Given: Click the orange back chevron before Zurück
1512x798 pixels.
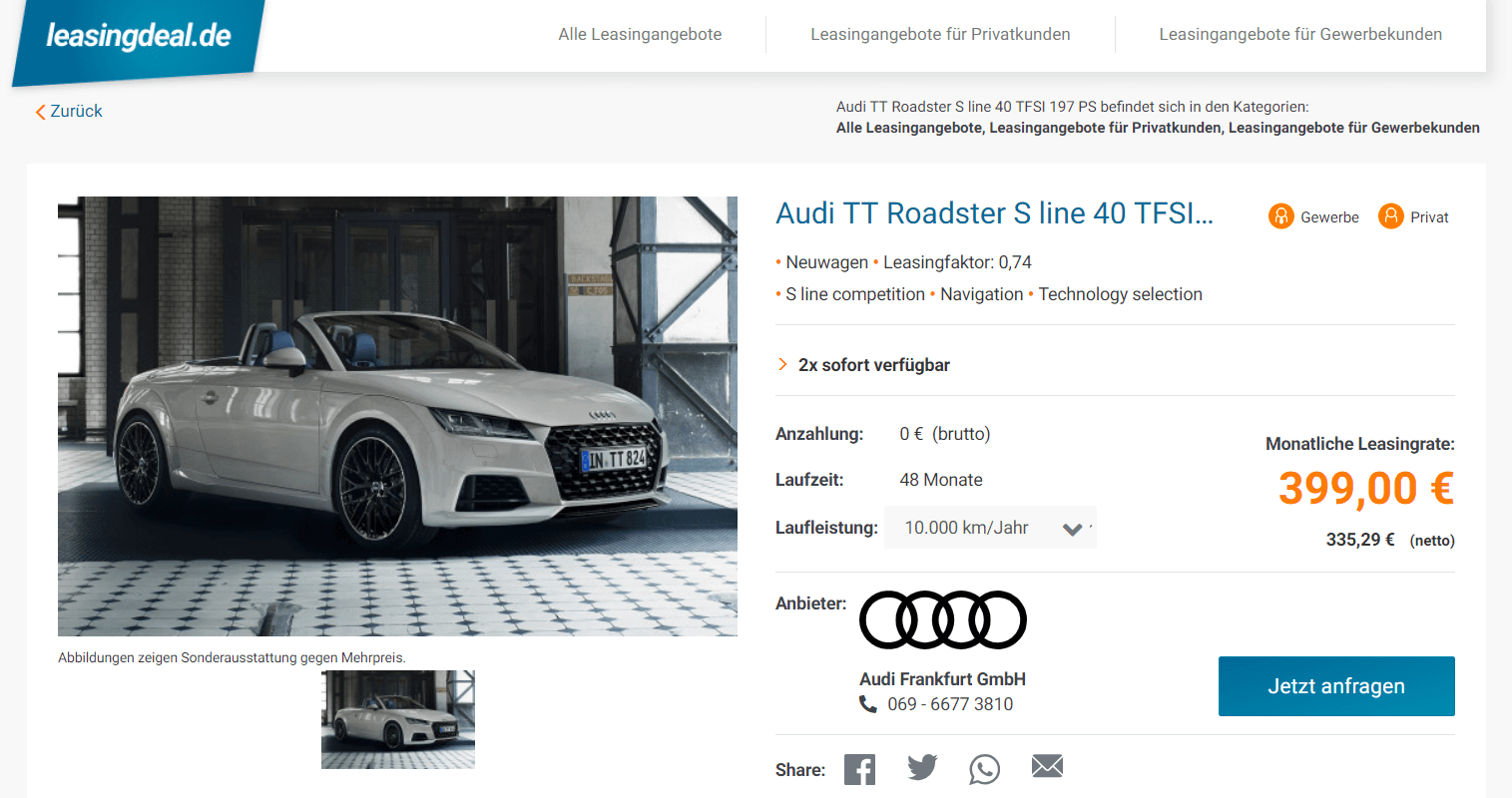Looking at the screenshot, I should tap(40, 112).
